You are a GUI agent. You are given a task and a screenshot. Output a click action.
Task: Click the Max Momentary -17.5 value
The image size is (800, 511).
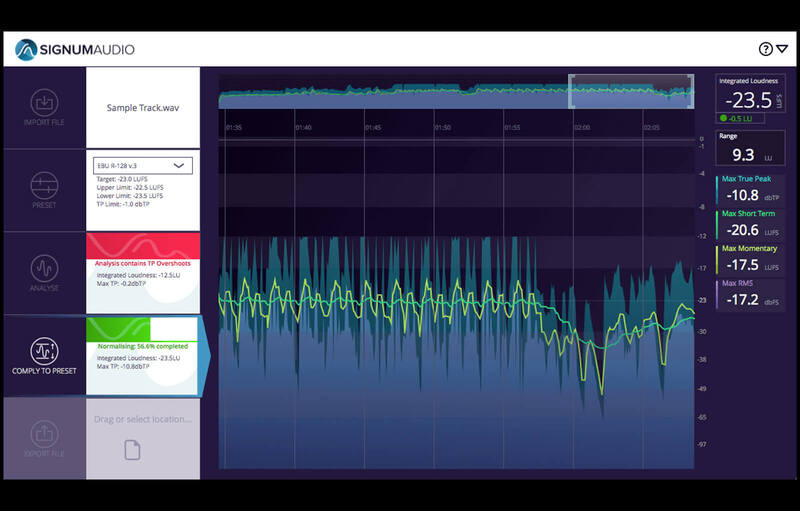[742, 265]
